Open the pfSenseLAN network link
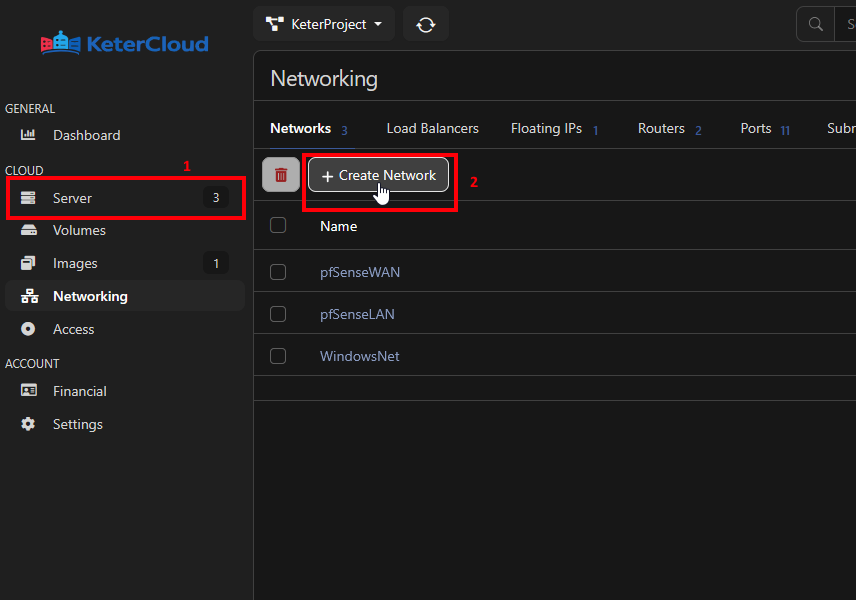856x600 pixels. point(356,313)
